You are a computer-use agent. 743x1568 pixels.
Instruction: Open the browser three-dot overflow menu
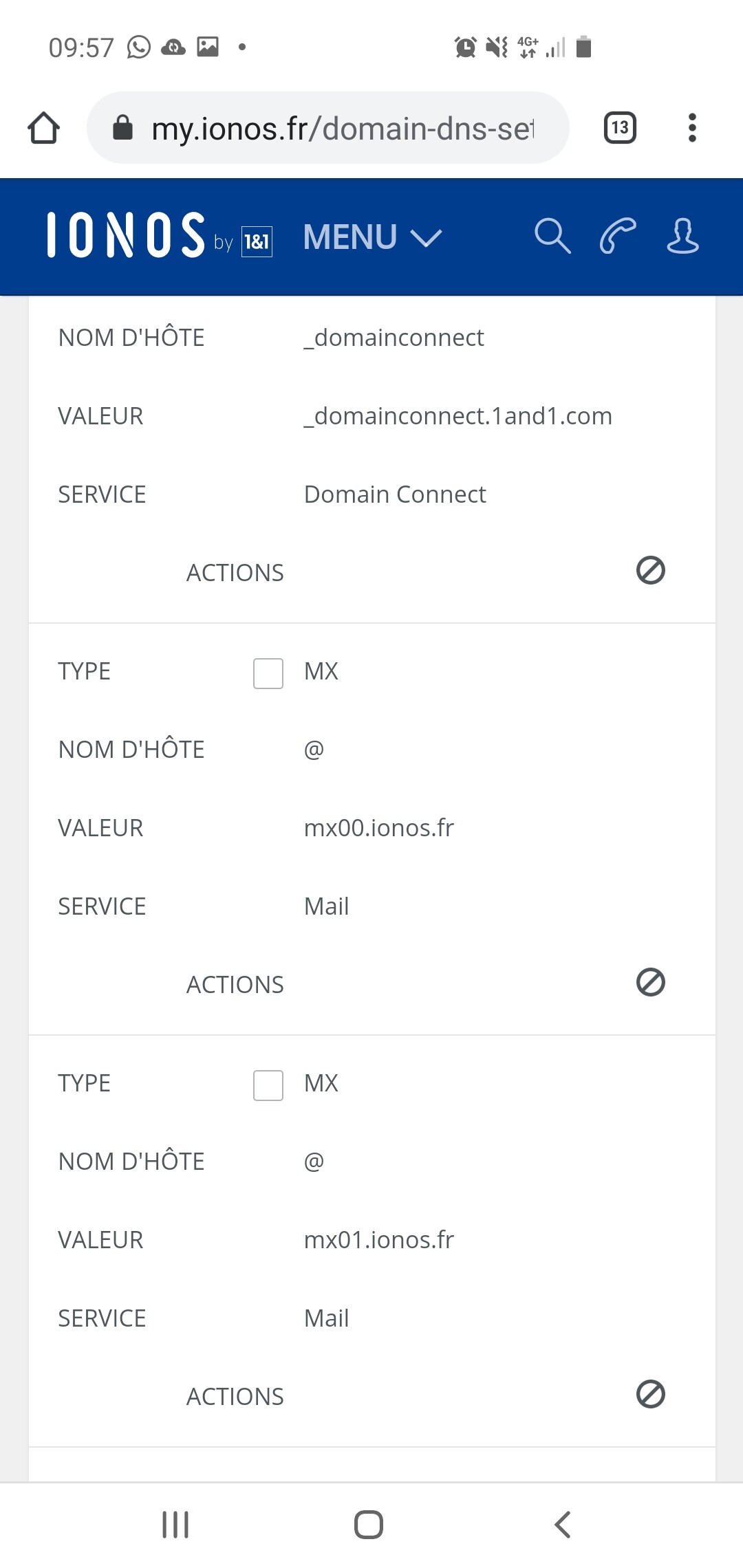(692, 128)
